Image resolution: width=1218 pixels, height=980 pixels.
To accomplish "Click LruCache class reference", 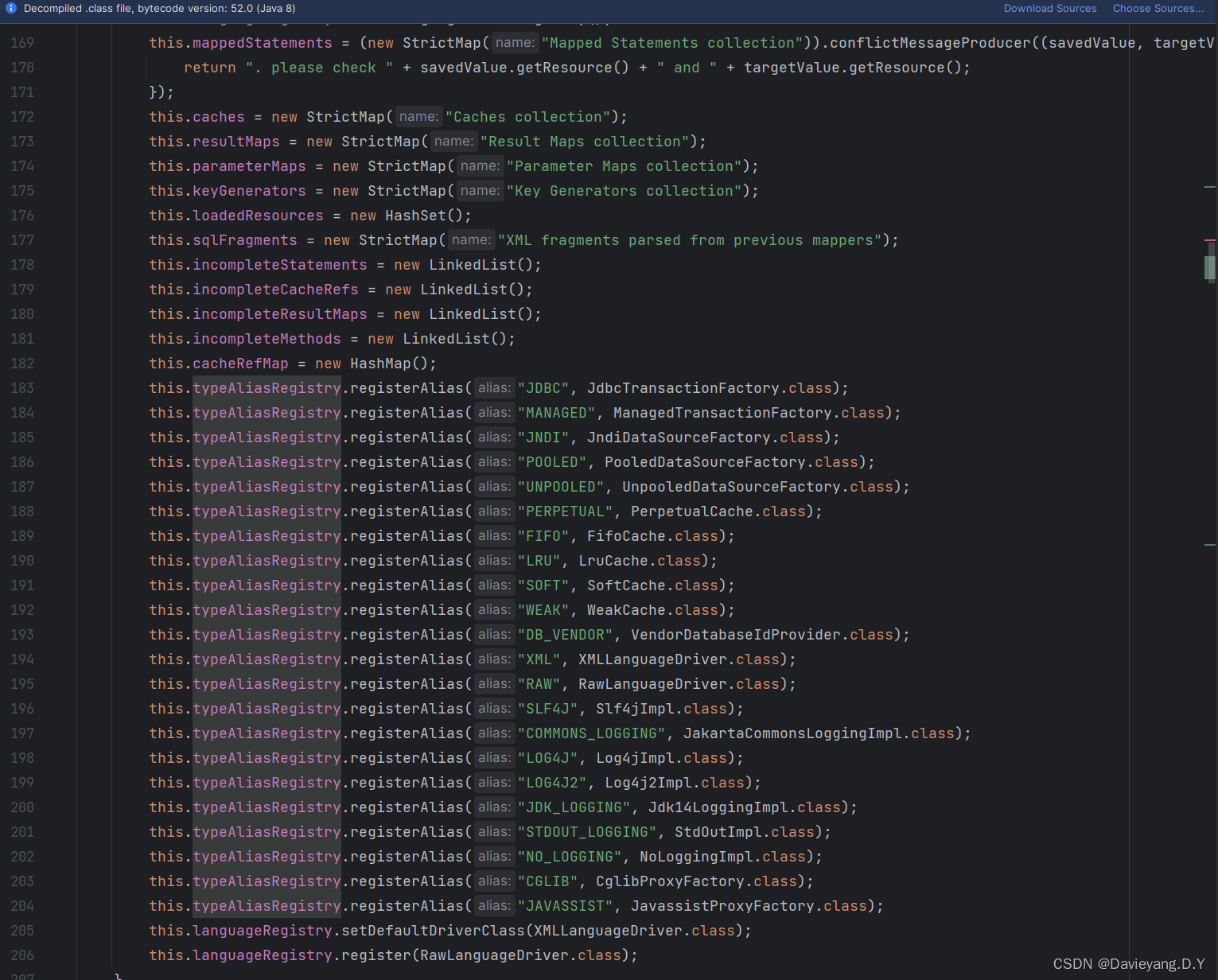I will click(x=613, y=561).
